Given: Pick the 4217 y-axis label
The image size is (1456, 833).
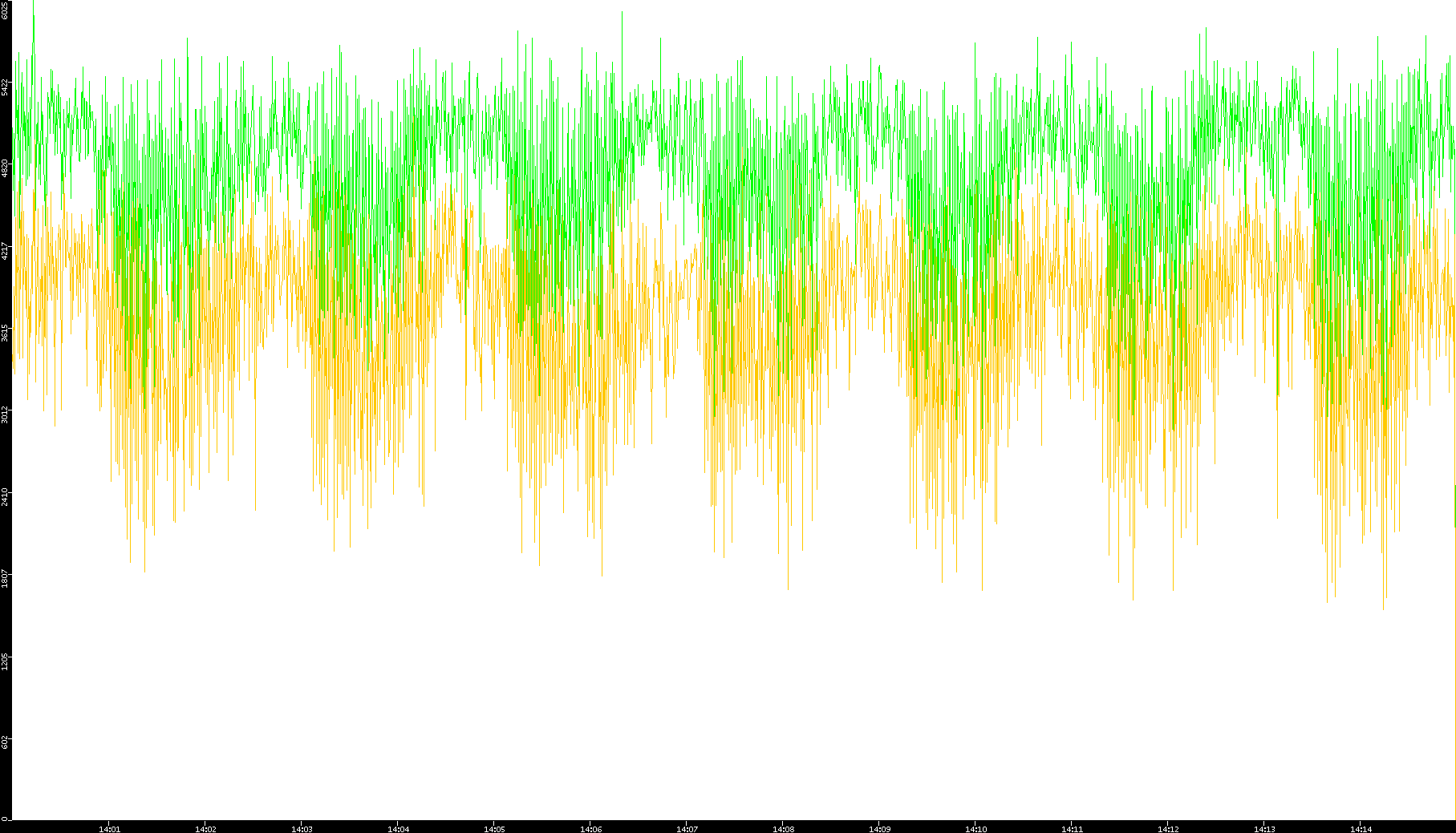Looking at the screenshot, I should click(x=6, y=251).
